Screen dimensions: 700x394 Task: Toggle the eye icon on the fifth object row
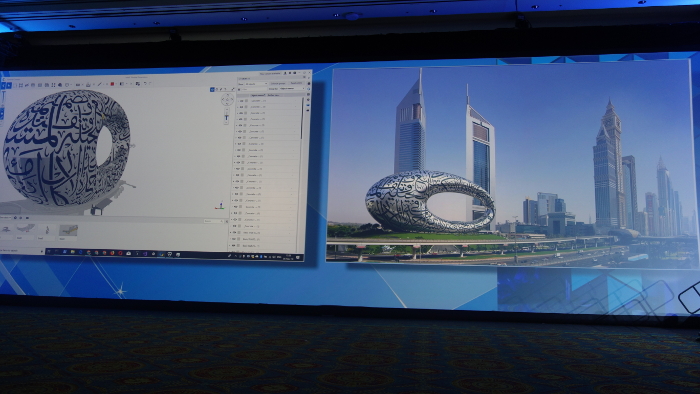click(x=241, y=125)
